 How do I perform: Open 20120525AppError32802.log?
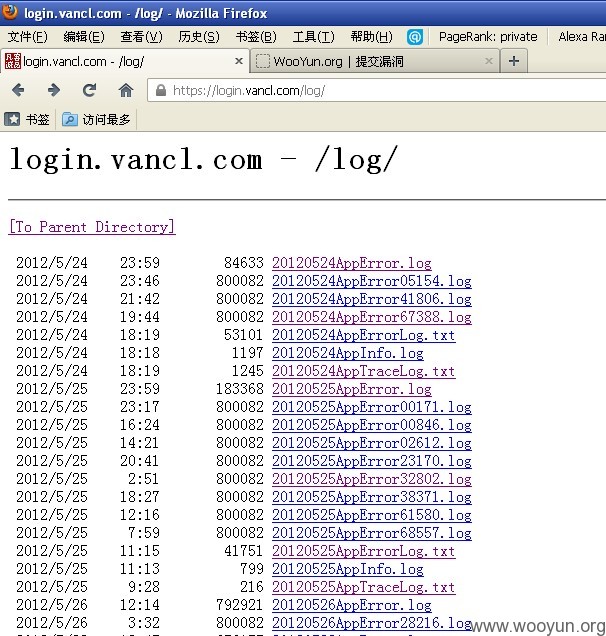(372, 479)
